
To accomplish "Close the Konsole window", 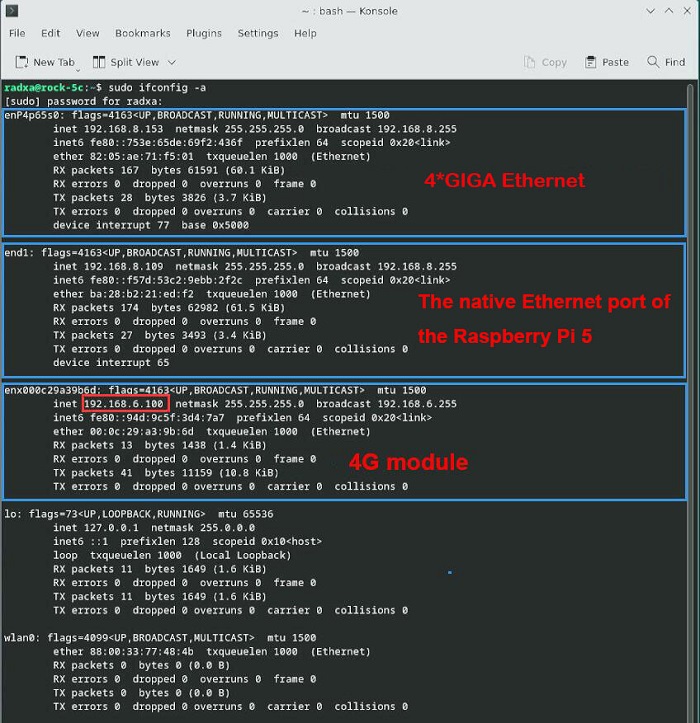I will click(x=687, y=11).
